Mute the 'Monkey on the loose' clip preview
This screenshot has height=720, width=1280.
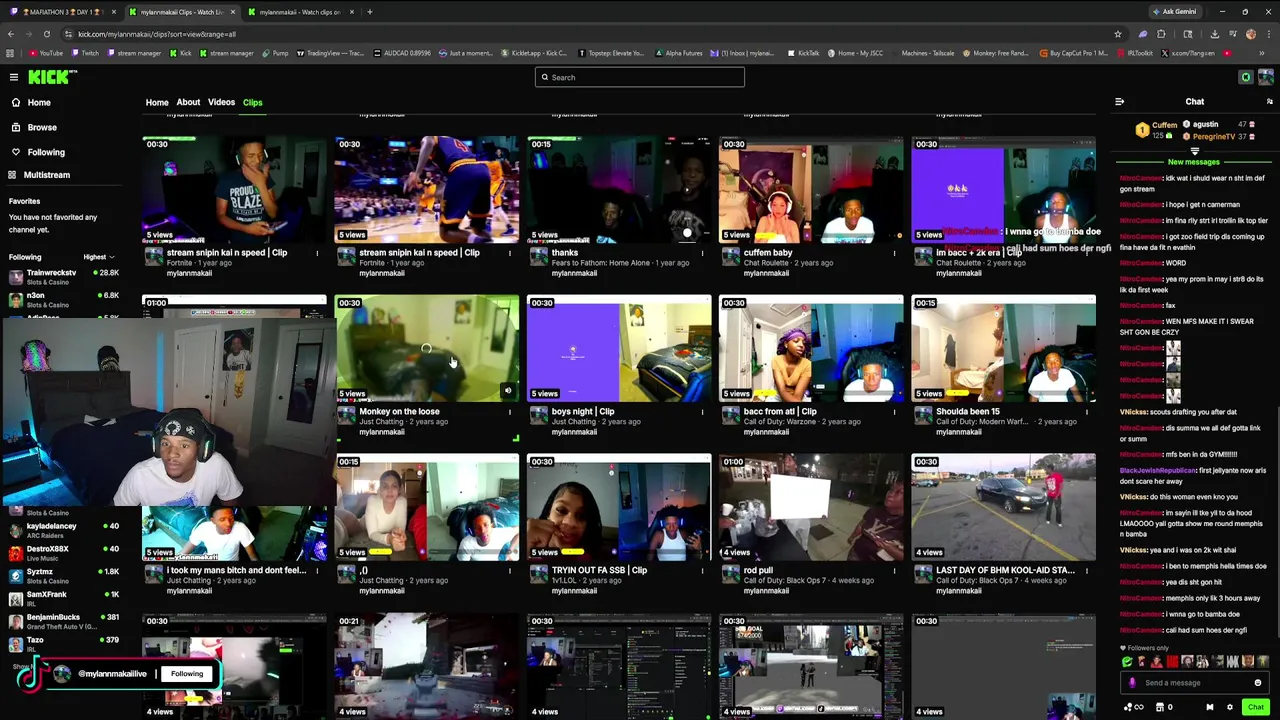tap(507, 391)
